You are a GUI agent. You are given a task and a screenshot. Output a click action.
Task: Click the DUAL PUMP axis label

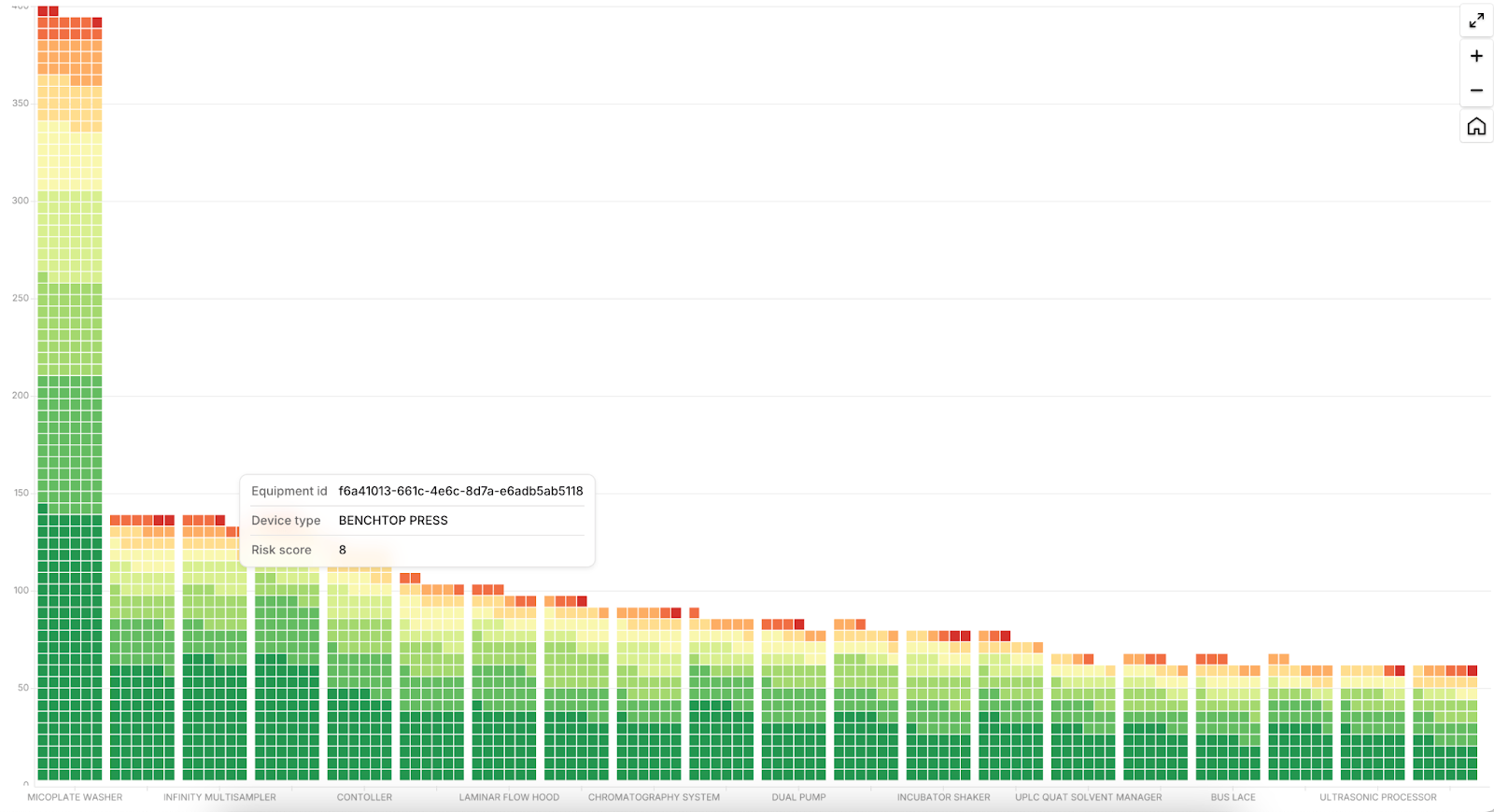coord(798,797)
